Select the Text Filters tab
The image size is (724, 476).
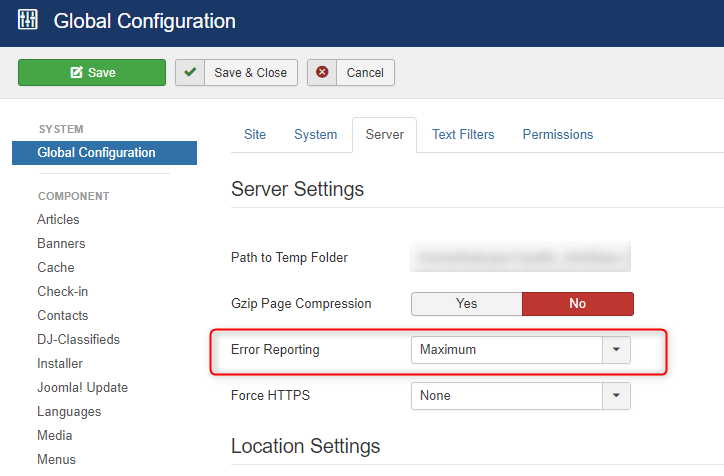463,134
